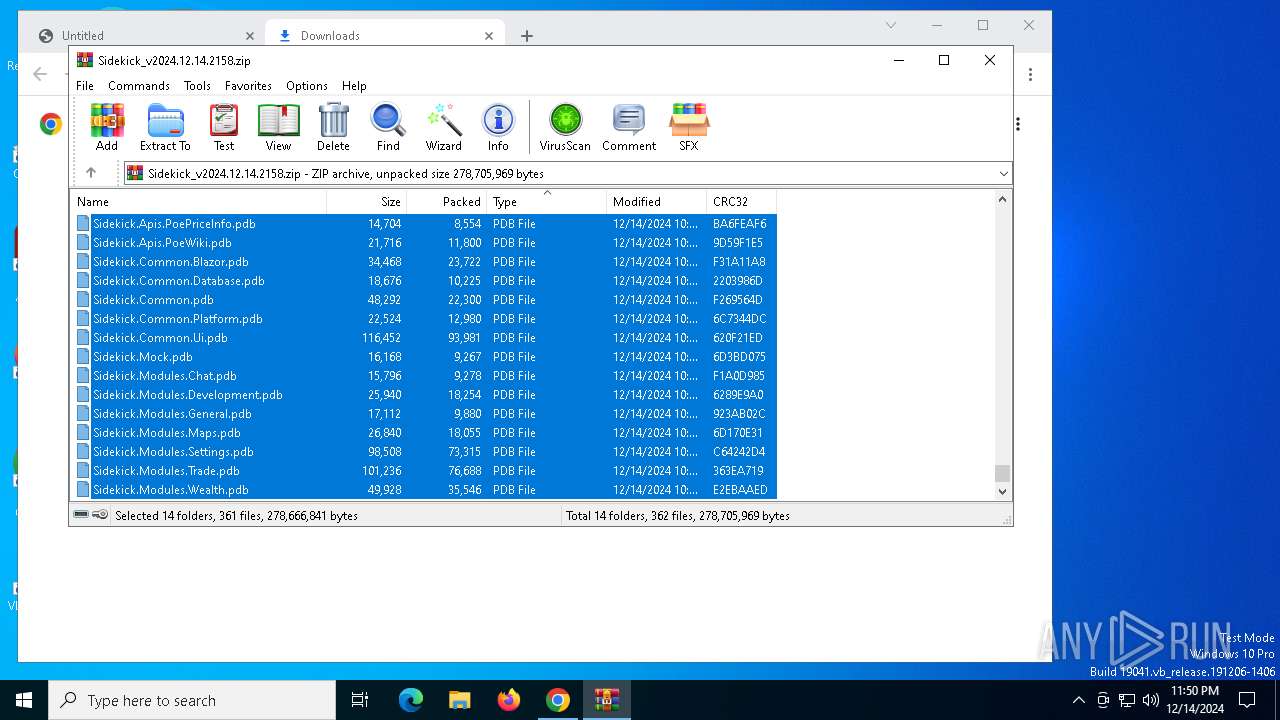Sort by the Modified column header
The width and height of the screenshot is (1280, 720).
pyautogui.click(x=656, y=201)
